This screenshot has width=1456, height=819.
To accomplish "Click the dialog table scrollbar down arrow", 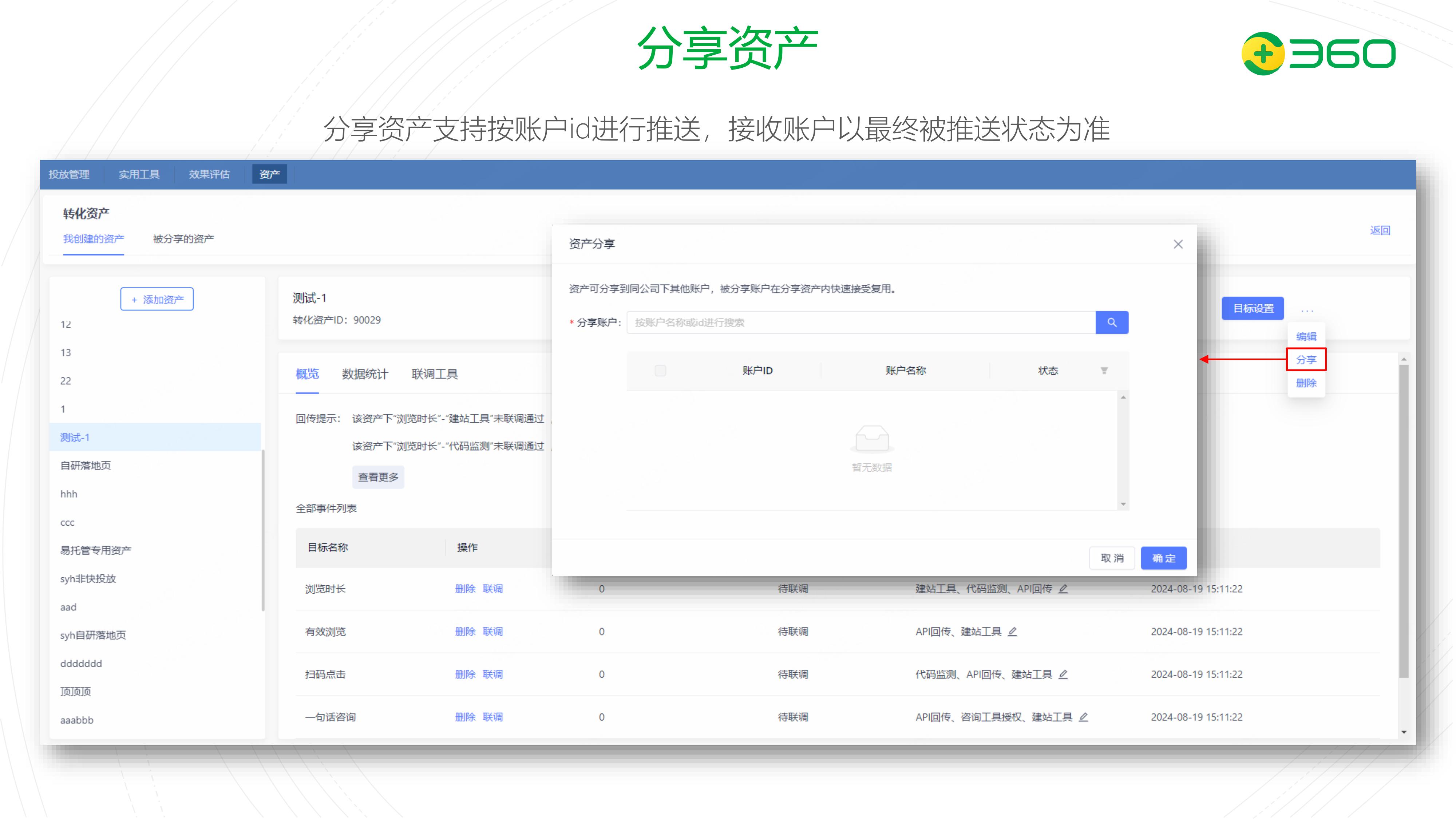I will click(x=1123, y=504).
